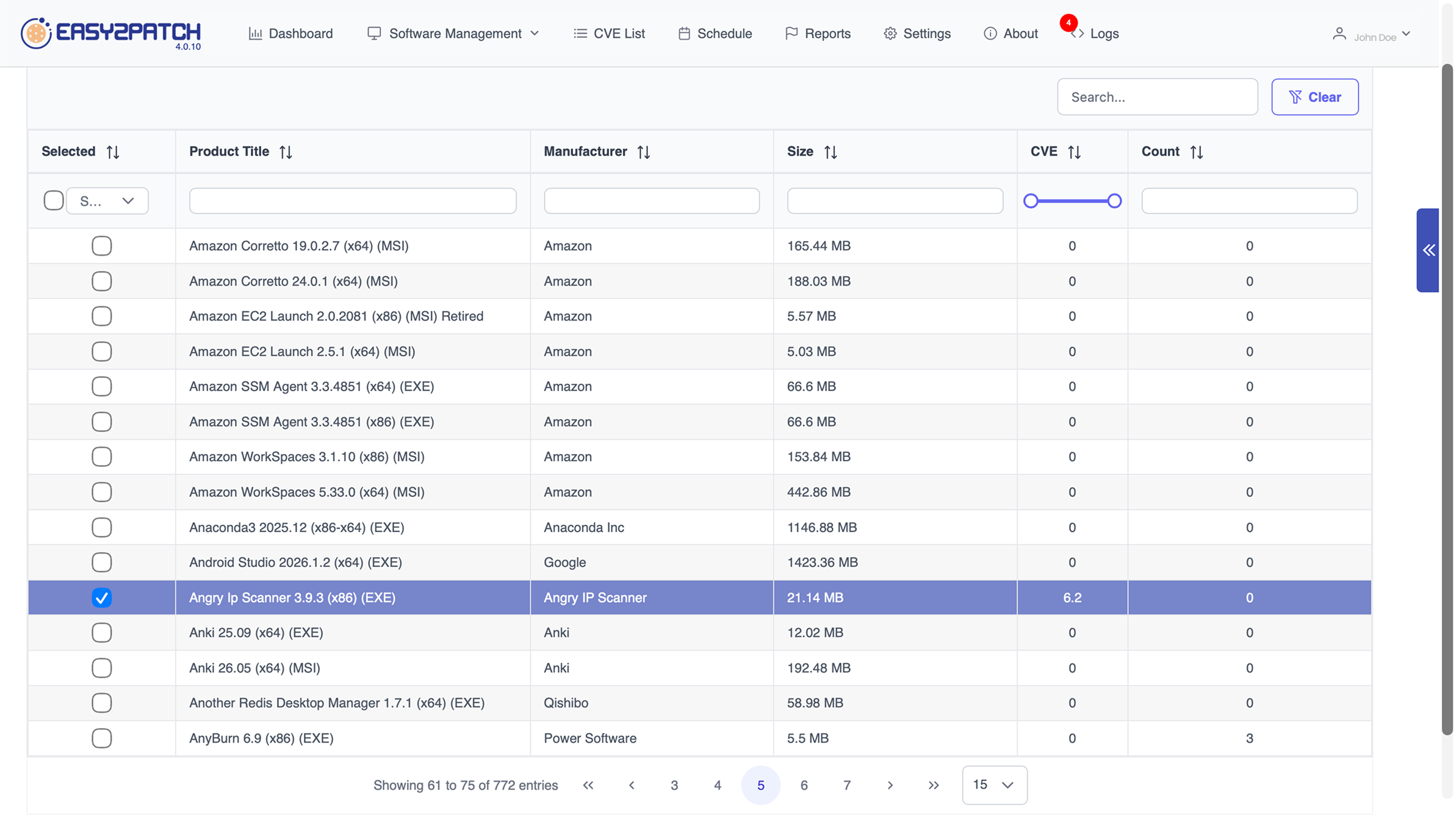The height and width of the screenshot is (819, 1456).
Task: Click the user profile icon
Action: (1339, 34)
